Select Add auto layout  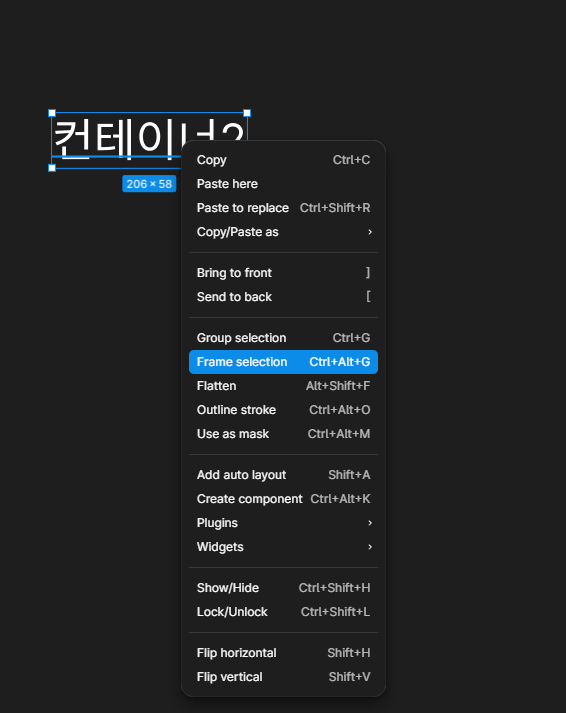click(x=283, y=475)
